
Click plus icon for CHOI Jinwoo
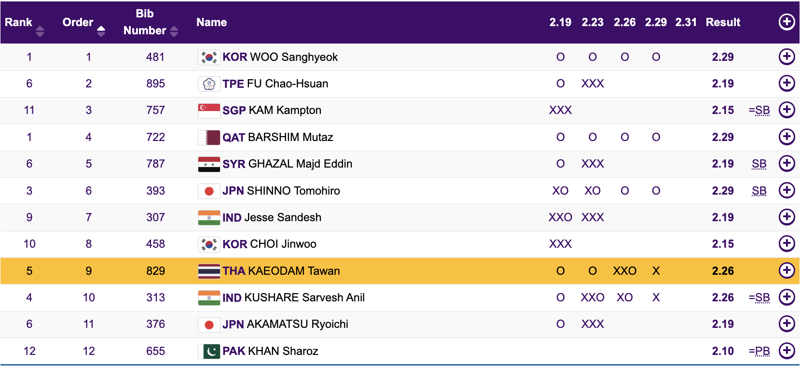786,244
